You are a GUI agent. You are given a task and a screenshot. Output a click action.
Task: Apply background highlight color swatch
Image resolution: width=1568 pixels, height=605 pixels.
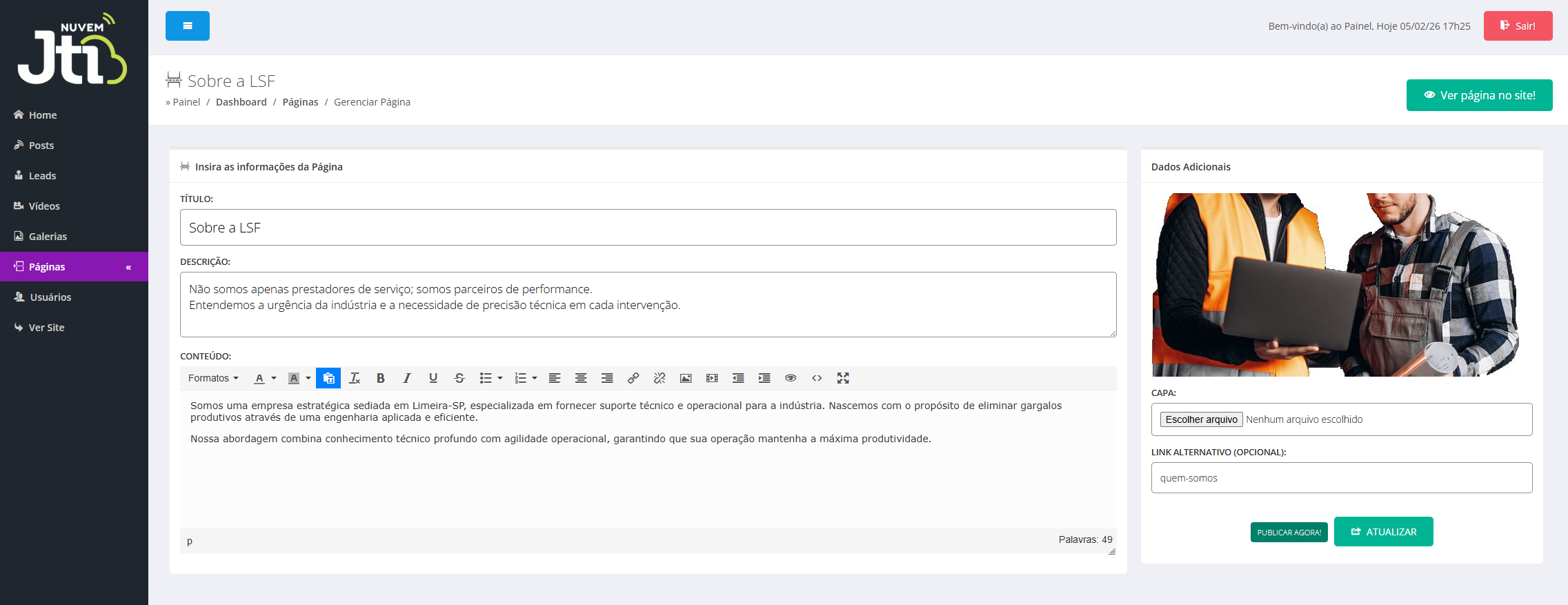click(294, 378)
